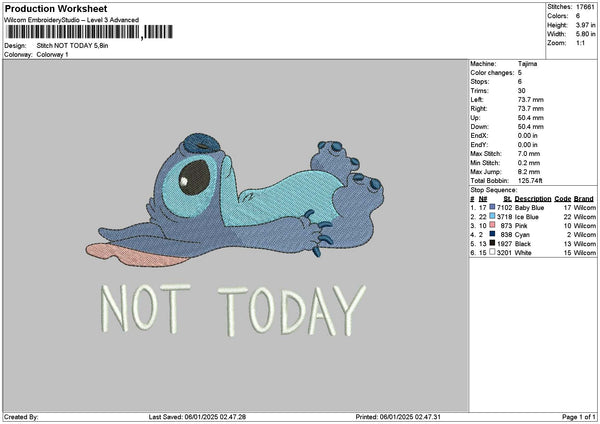Click the Brand column header
The image size is (600, 424).
(585, 199)
